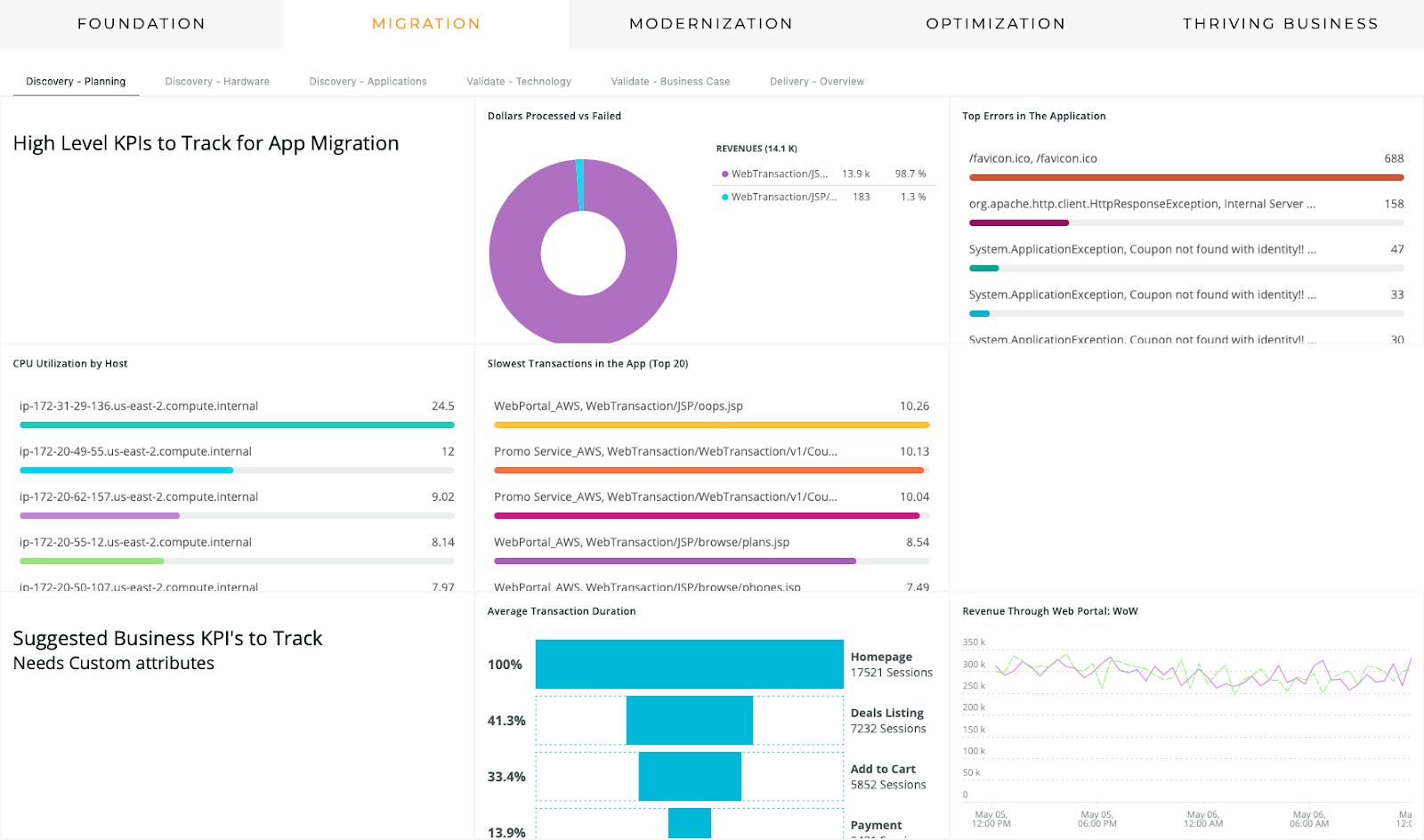Screen dimensions: 1424x840
Task: Click the Top Errors in The Application title
Action: (1034, 116)
